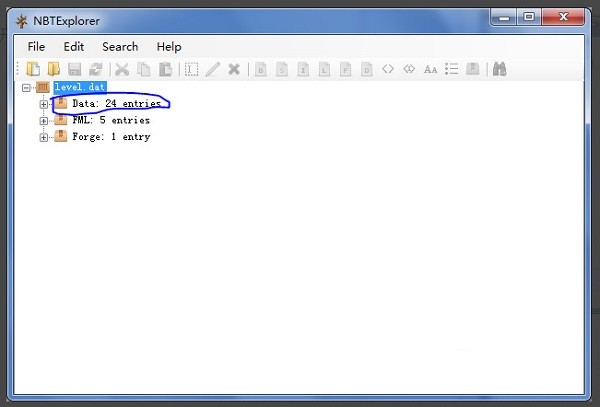This screenshot has height=407, width=600.
Task: Click the Delete tag X icon
Action: coord(234,69)
